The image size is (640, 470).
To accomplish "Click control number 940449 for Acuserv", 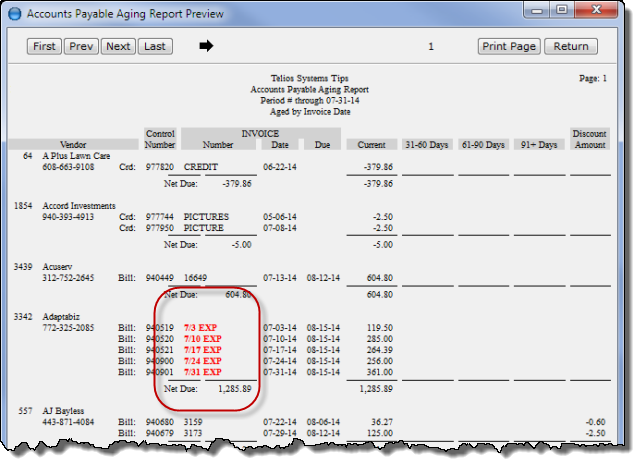I will 161,275.
